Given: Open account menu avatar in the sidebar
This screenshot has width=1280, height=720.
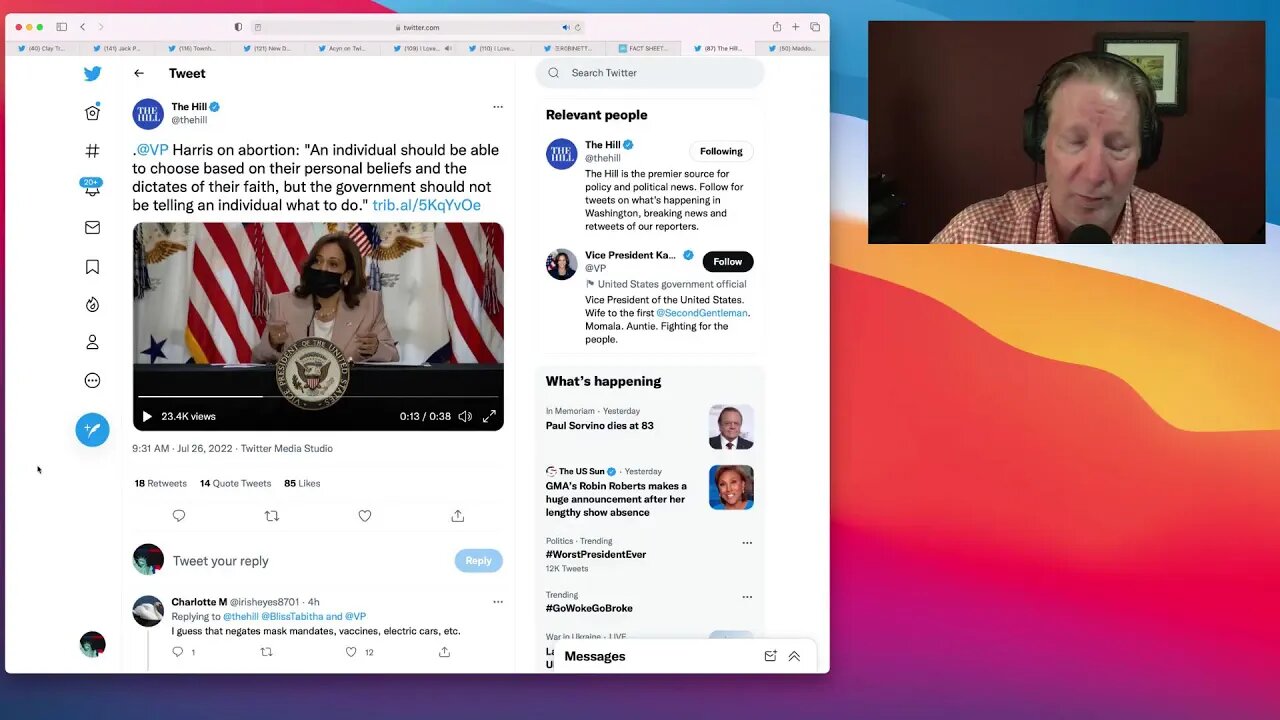Looking at the screenshot, I should point(92,644).
